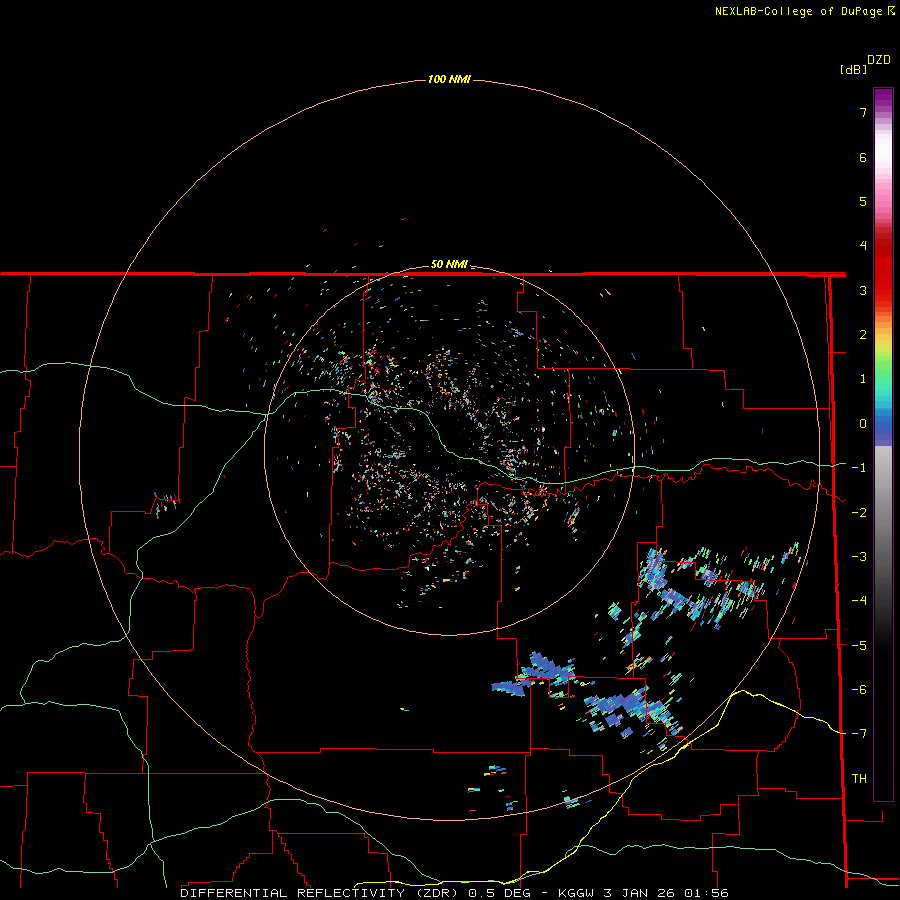This screenshot has height=900, width=900.
Task: Click the -1 value on color scale
Action: [859, 468]
